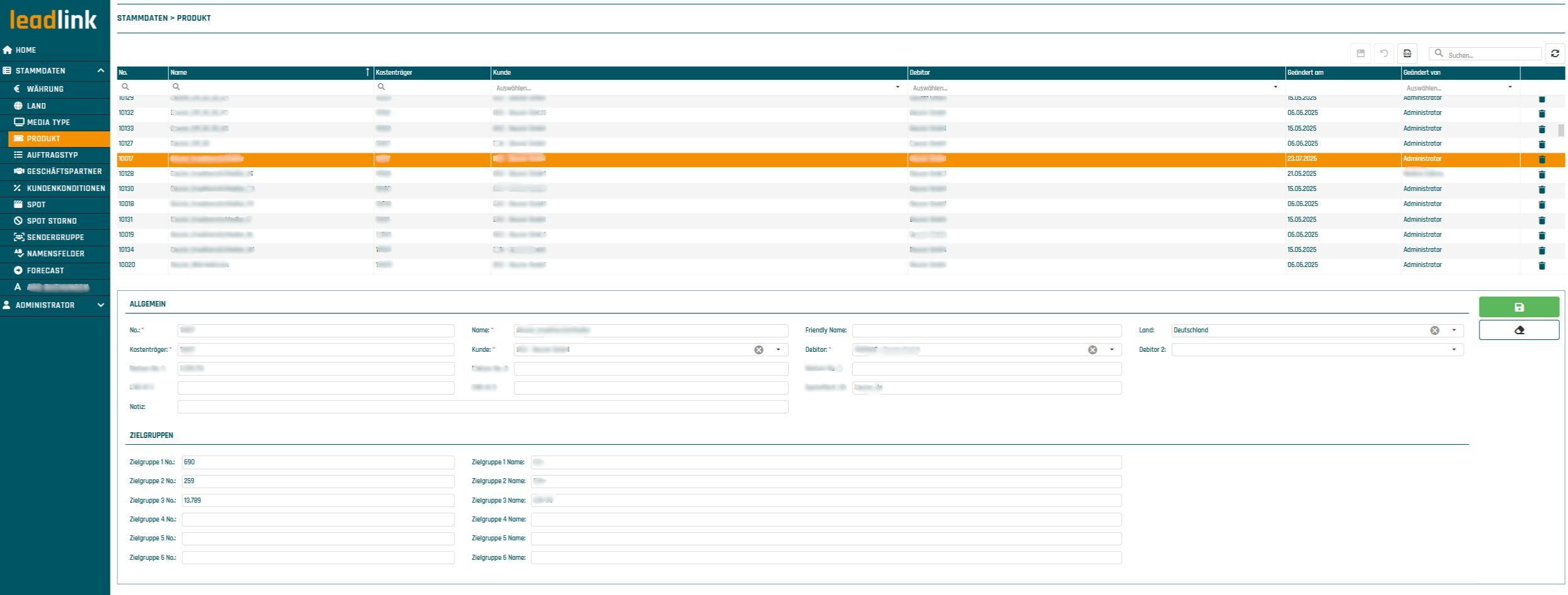Open the Kunde column Auswählen dropdown
The image size is (1568, 595).
coord(897,87)
